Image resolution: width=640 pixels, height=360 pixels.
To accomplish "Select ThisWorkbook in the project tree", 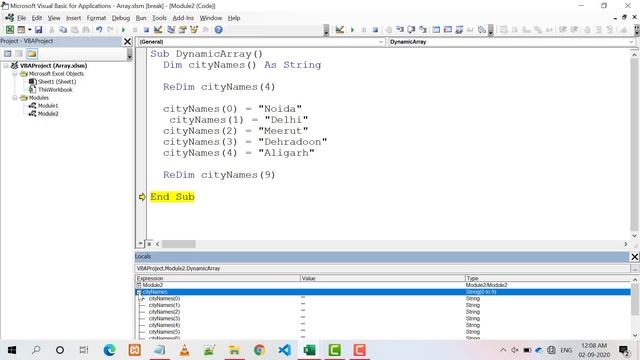I will (55, 89).
